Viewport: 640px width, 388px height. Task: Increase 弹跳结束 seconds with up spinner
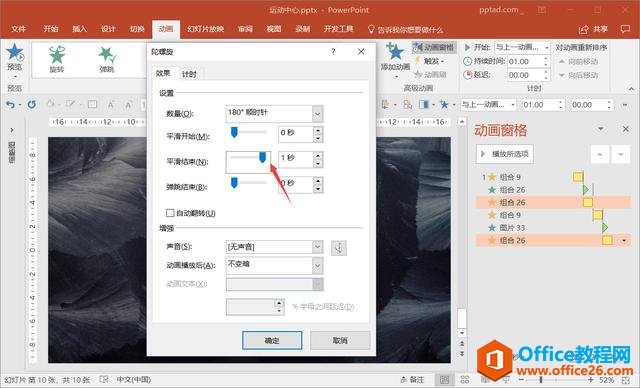[318, 180]
